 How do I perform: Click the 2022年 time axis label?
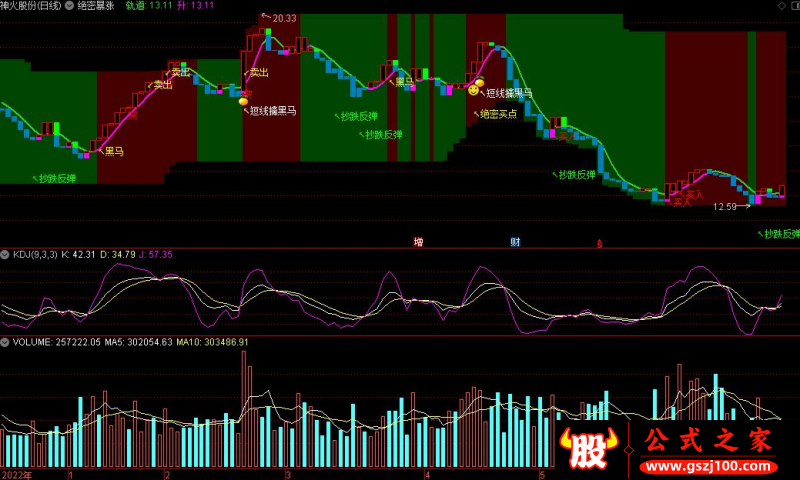point(16,475)
